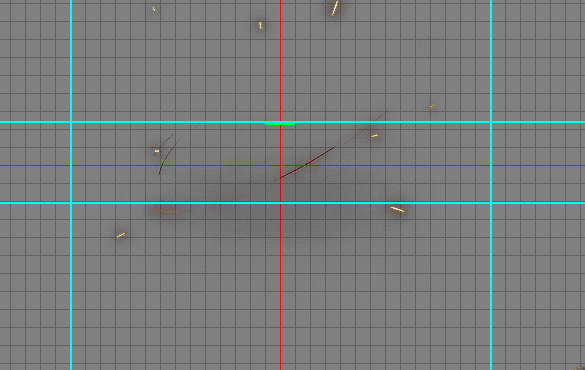This screenshot has width=585, height=370.
Task: Select the yellow fleck just left of the red vertical axis
Action: 260,25
